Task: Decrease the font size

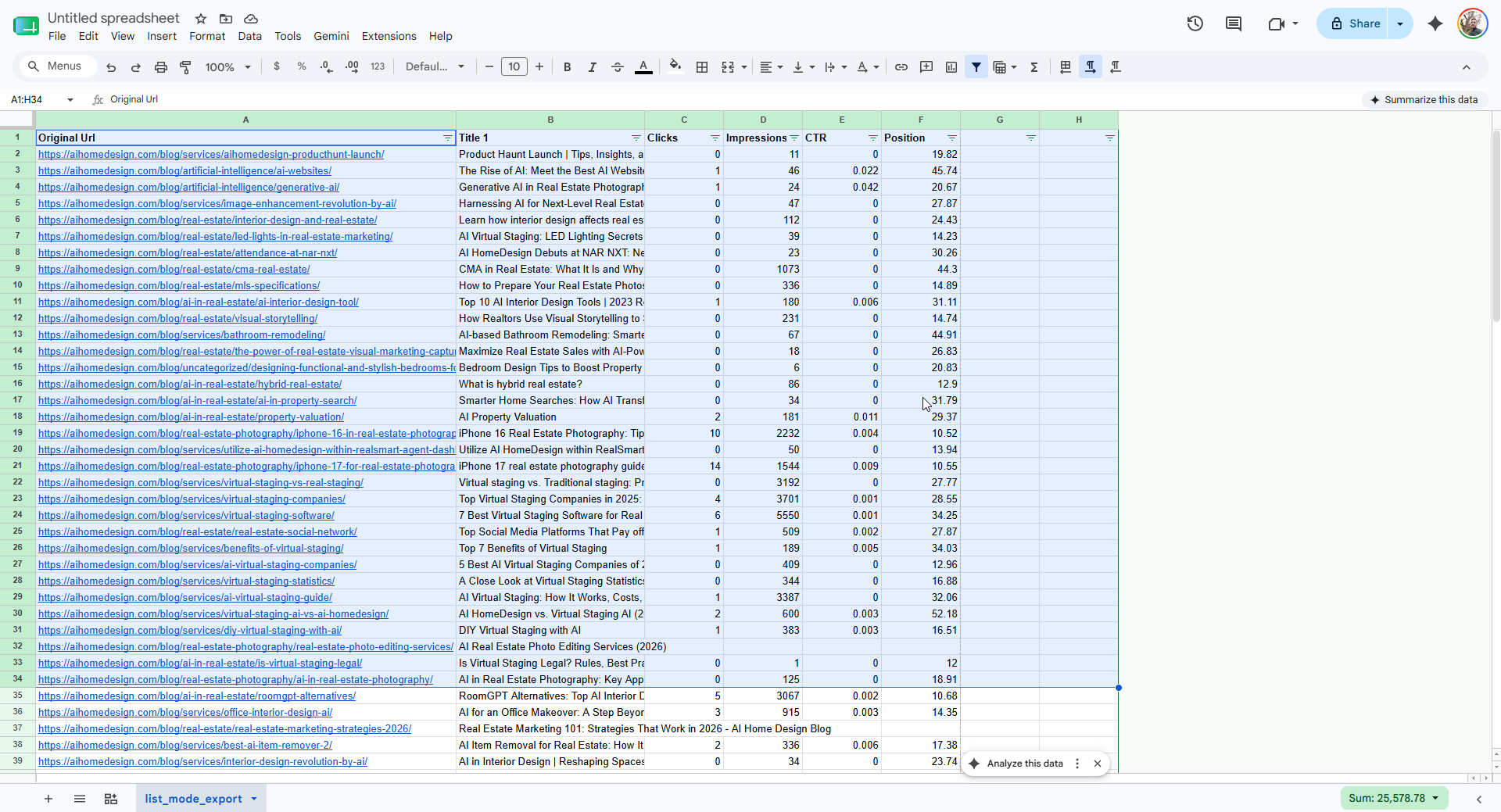Action: click(489, 67)
